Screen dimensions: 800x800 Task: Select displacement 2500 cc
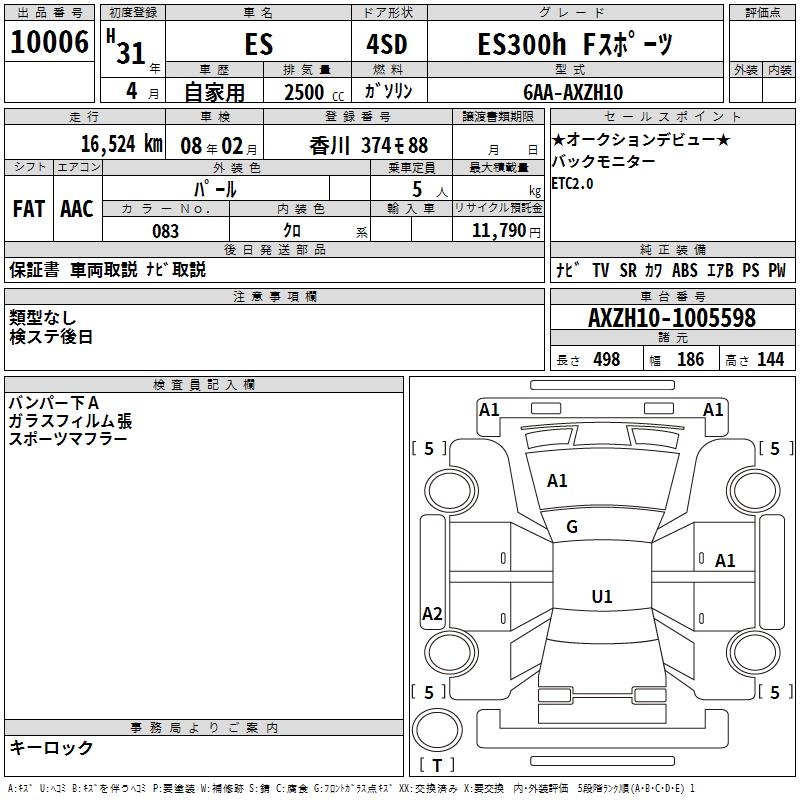coord(314,92)
